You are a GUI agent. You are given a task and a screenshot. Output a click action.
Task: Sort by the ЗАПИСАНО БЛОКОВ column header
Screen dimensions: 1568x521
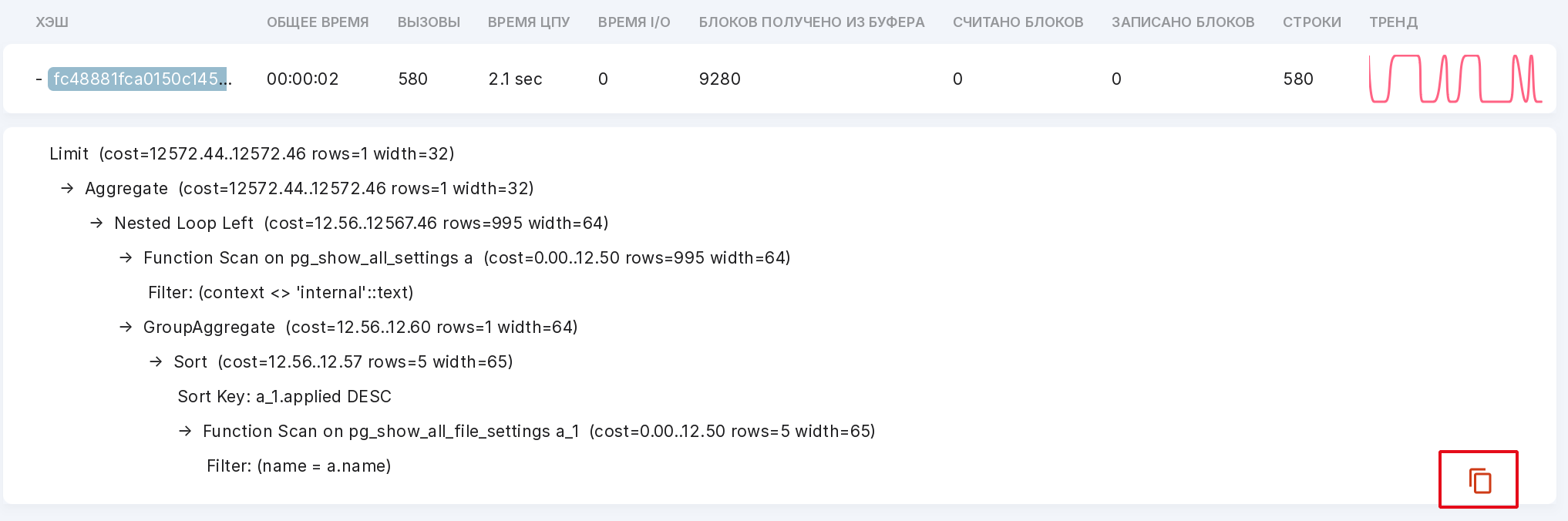click(x=1183, y=22)
